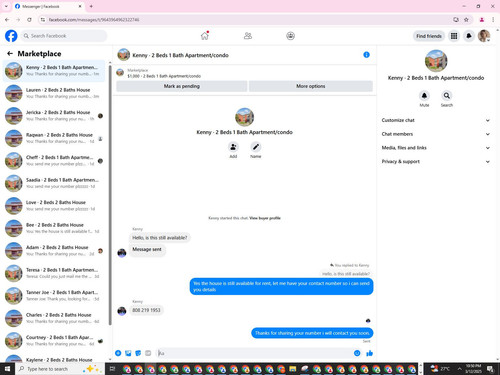The image size is (500, 375).
Task: Open Saadia - 2 Beds 1 Bath chat
Action: click(54, 183)
